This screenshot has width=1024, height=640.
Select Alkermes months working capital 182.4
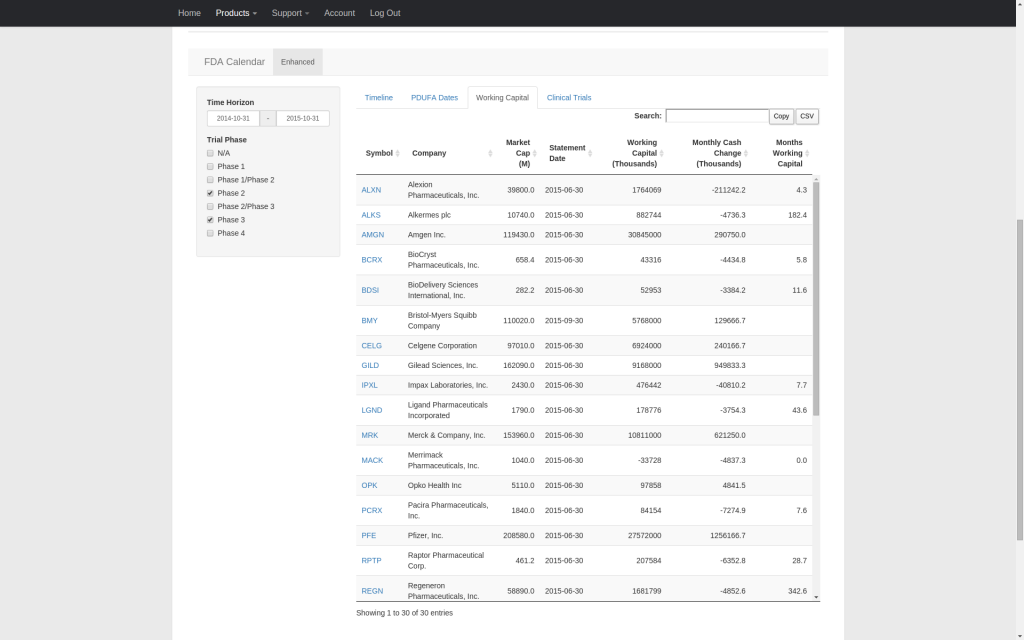tap(797, 215)
